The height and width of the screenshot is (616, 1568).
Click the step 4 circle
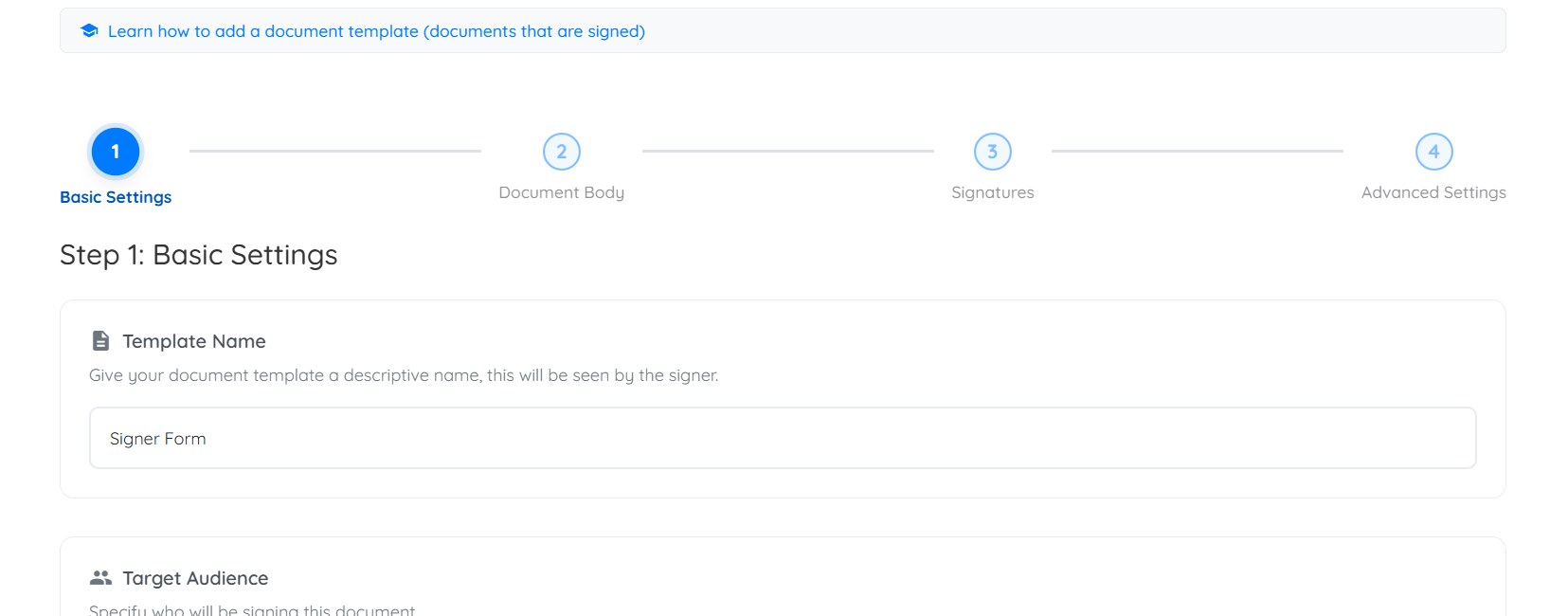coord(1433,152)
